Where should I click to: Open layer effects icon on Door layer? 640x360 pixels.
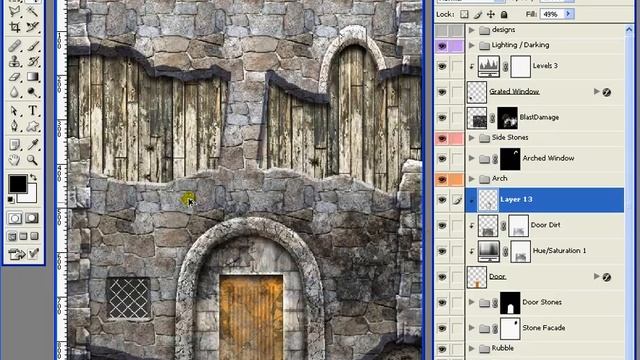[607, 277]
